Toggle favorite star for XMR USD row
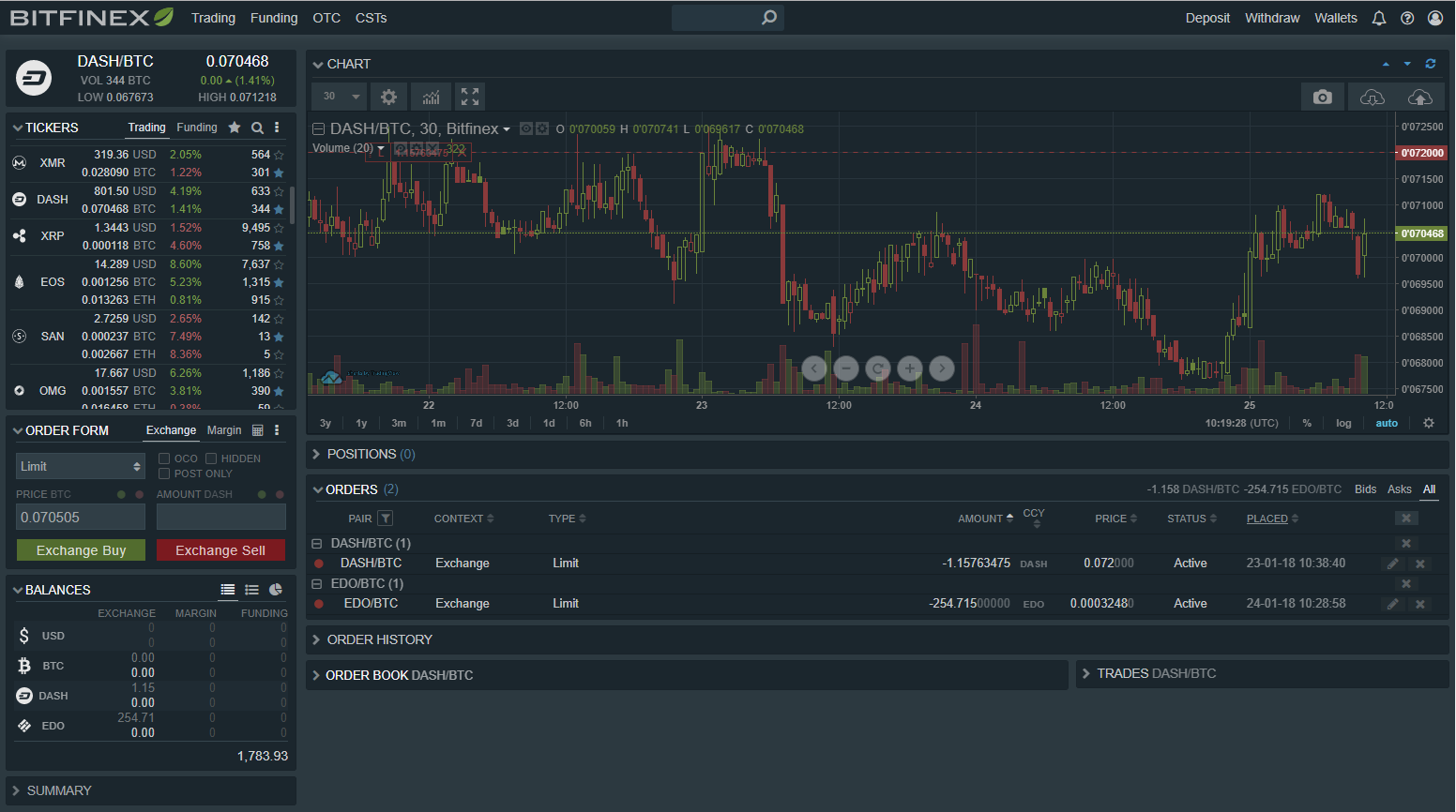The width and height of the screenshot is (1456, 812). [279, 155]
